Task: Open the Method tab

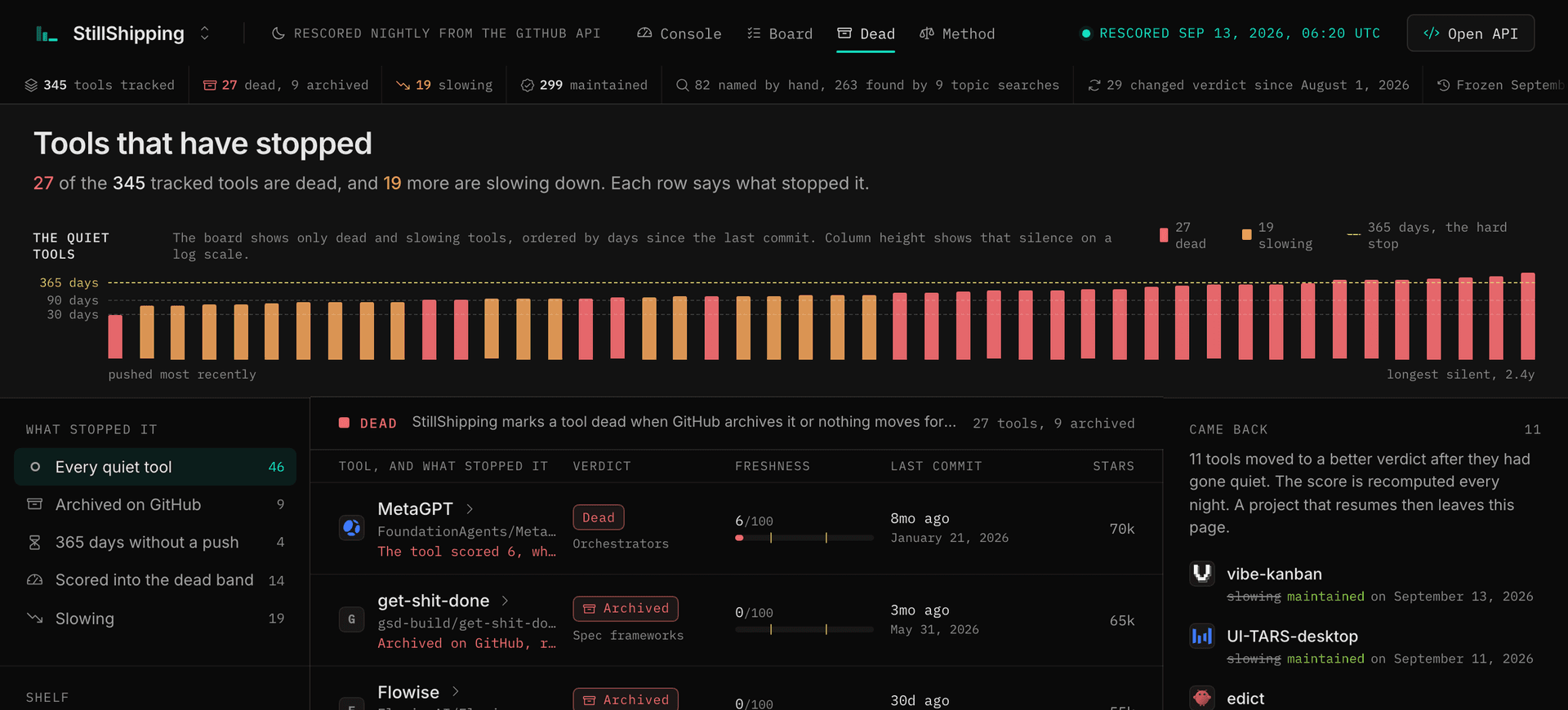Action: [x=957, y=33]
